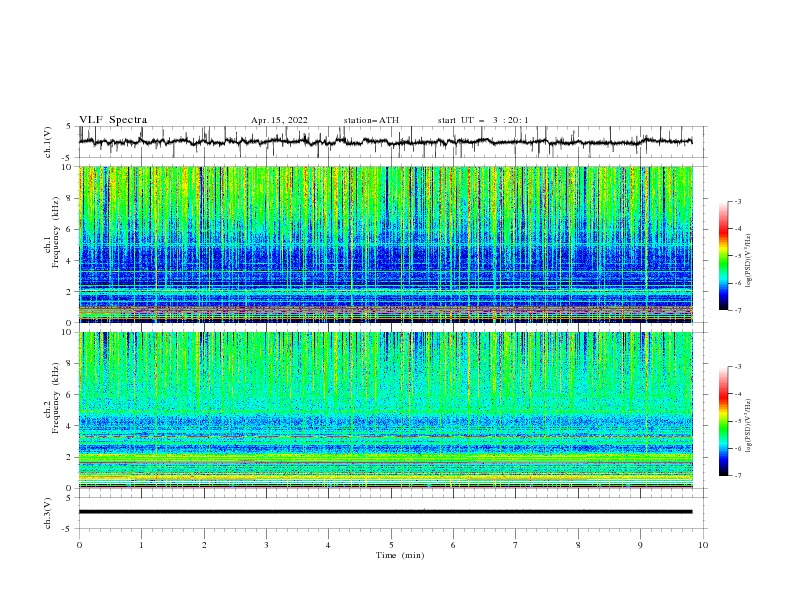Screen dimensions: 792x612
Task: Click the '1' tick on the time axis
Action: [x=141, y=545]
